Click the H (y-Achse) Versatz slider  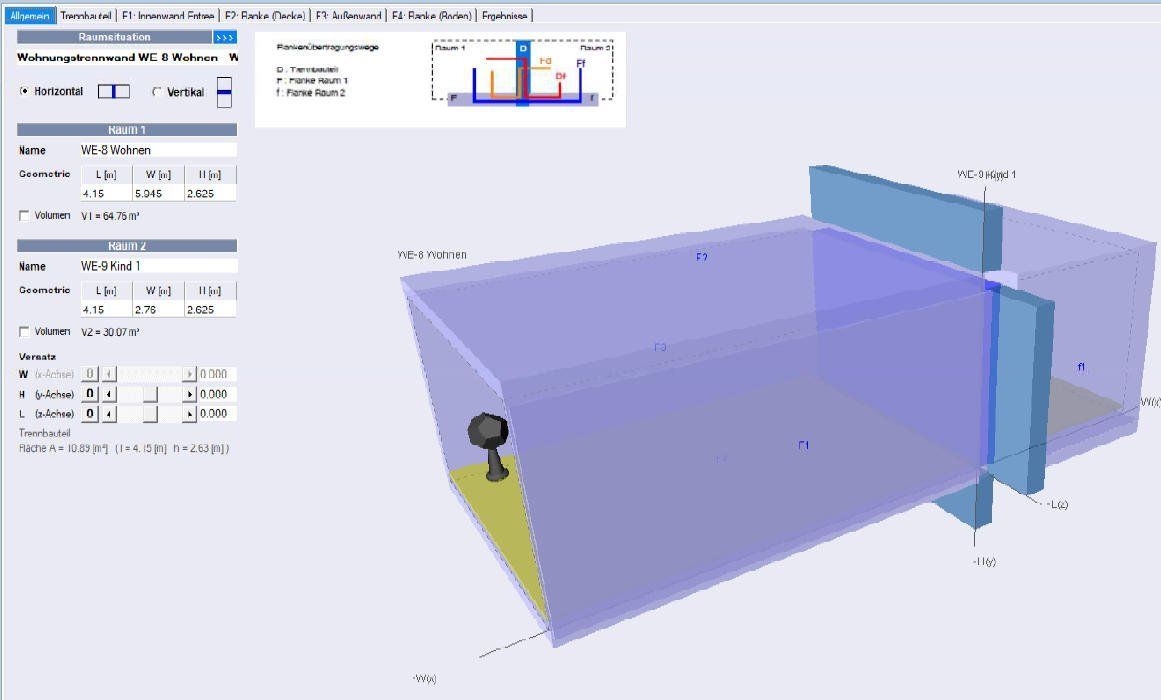click(x=150, y=393)
